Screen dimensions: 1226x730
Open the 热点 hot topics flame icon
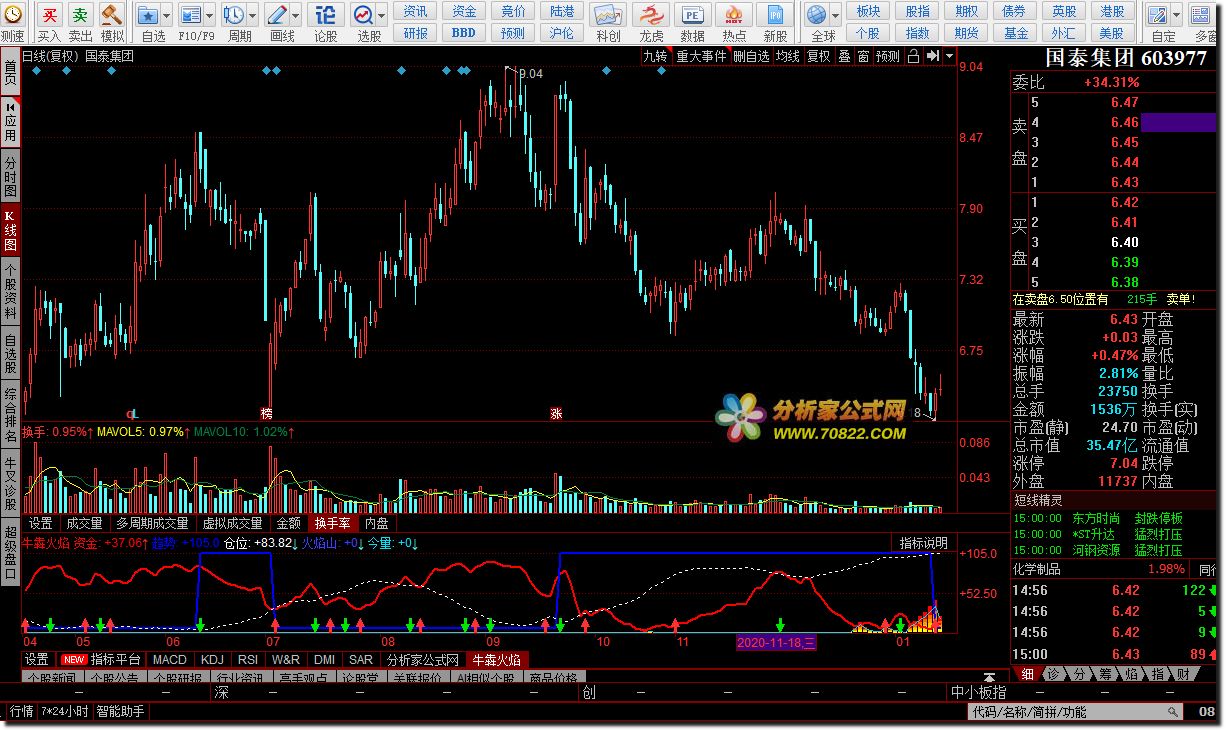tap(733, 15)
